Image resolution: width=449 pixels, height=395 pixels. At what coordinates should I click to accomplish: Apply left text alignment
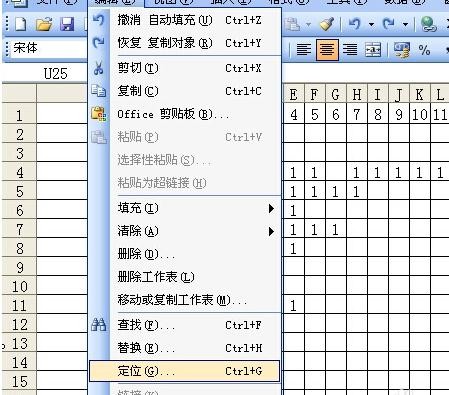[304, 50]
